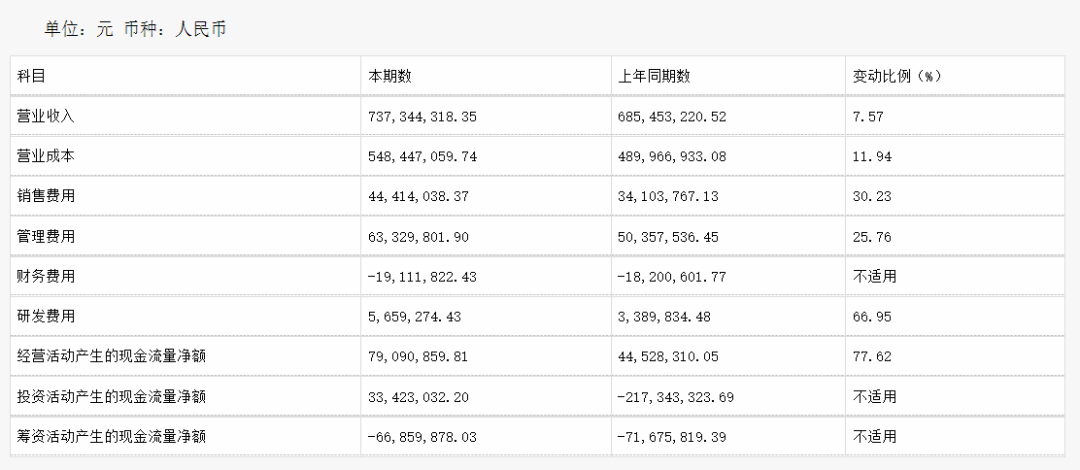Click the 营业成本 current value 548,447,059.74

click(422, 157)
